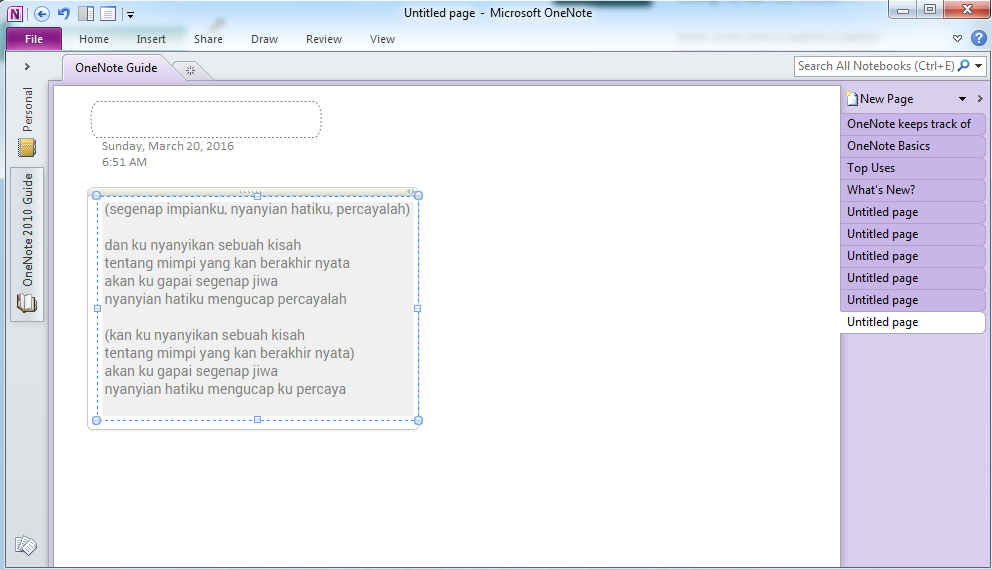Click the New Page button
This screenshot has height=570, width=992.
pyautogui.click(x=880, y=99)
